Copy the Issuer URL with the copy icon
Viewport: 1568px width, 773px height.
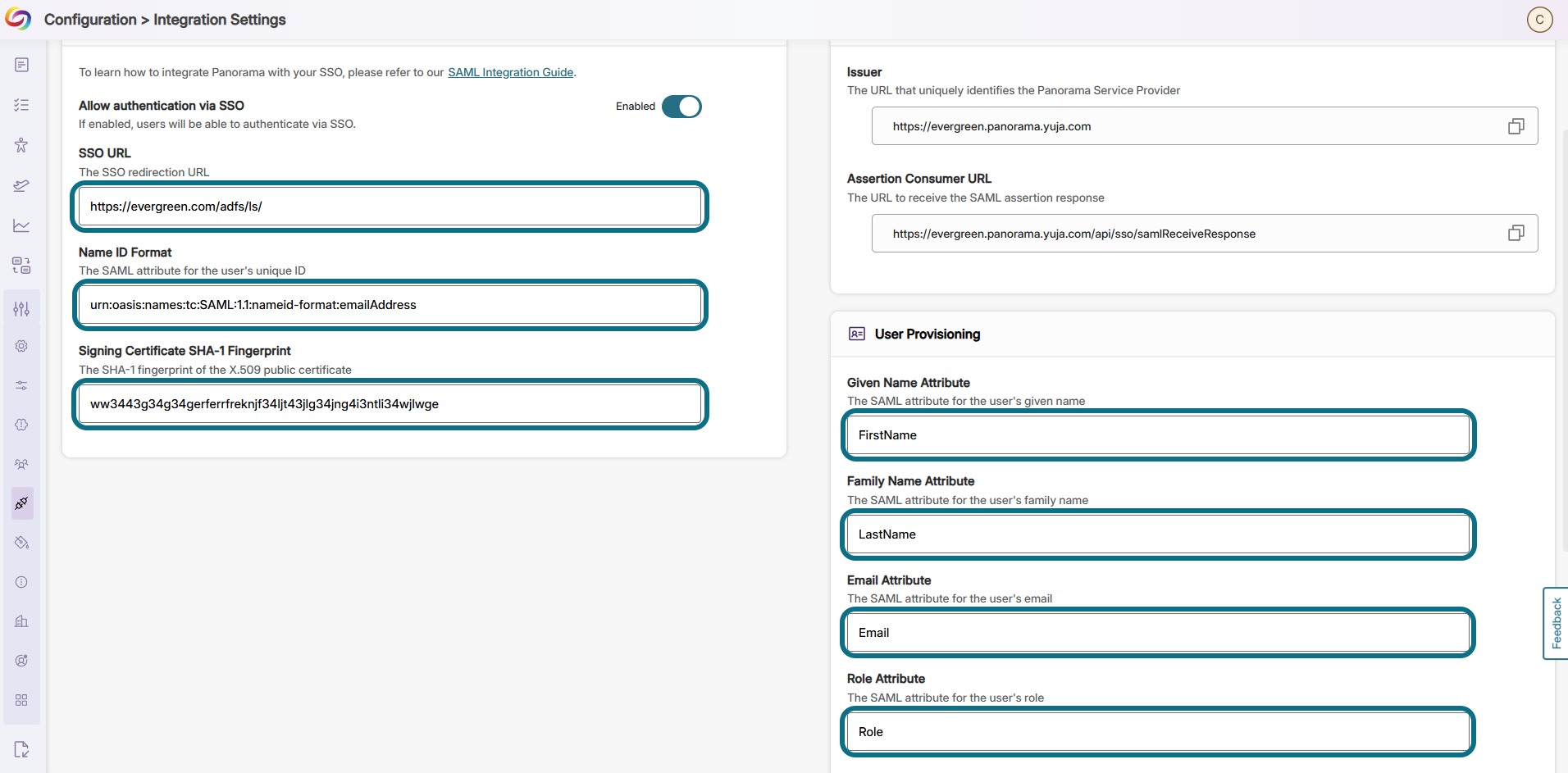[x=1516, y=126]
